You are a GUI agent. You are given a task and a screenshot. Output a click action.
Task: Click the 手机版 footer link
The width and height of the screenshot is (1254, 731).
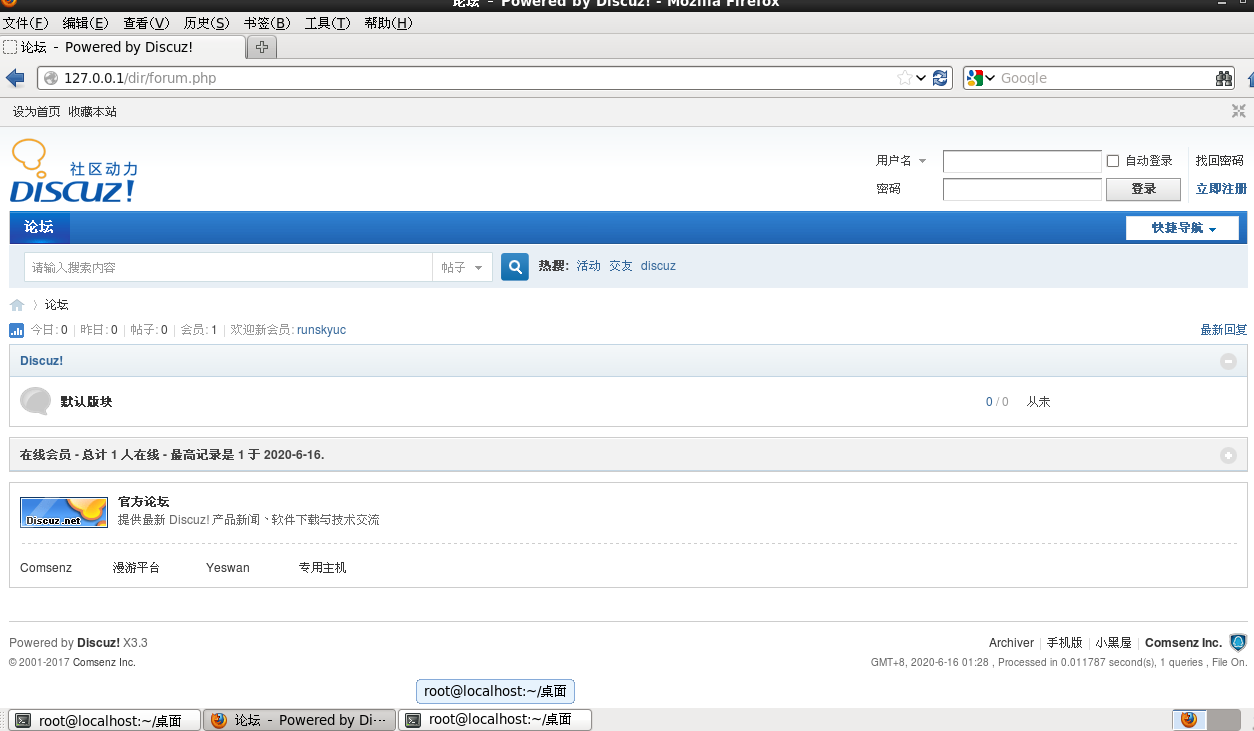(x=1064, y=643)
